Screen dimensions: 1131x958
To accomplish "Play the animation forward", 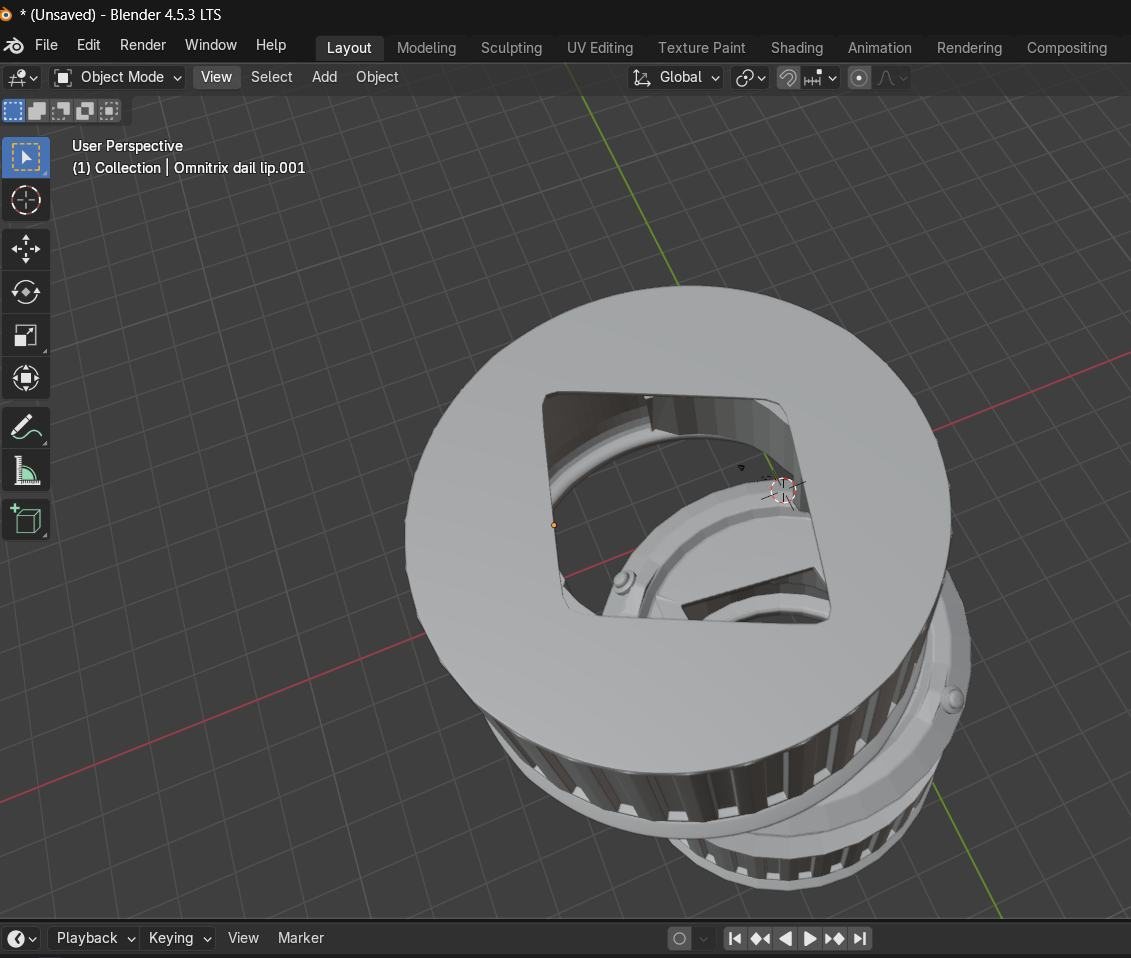I will click(x=810, y=938).
